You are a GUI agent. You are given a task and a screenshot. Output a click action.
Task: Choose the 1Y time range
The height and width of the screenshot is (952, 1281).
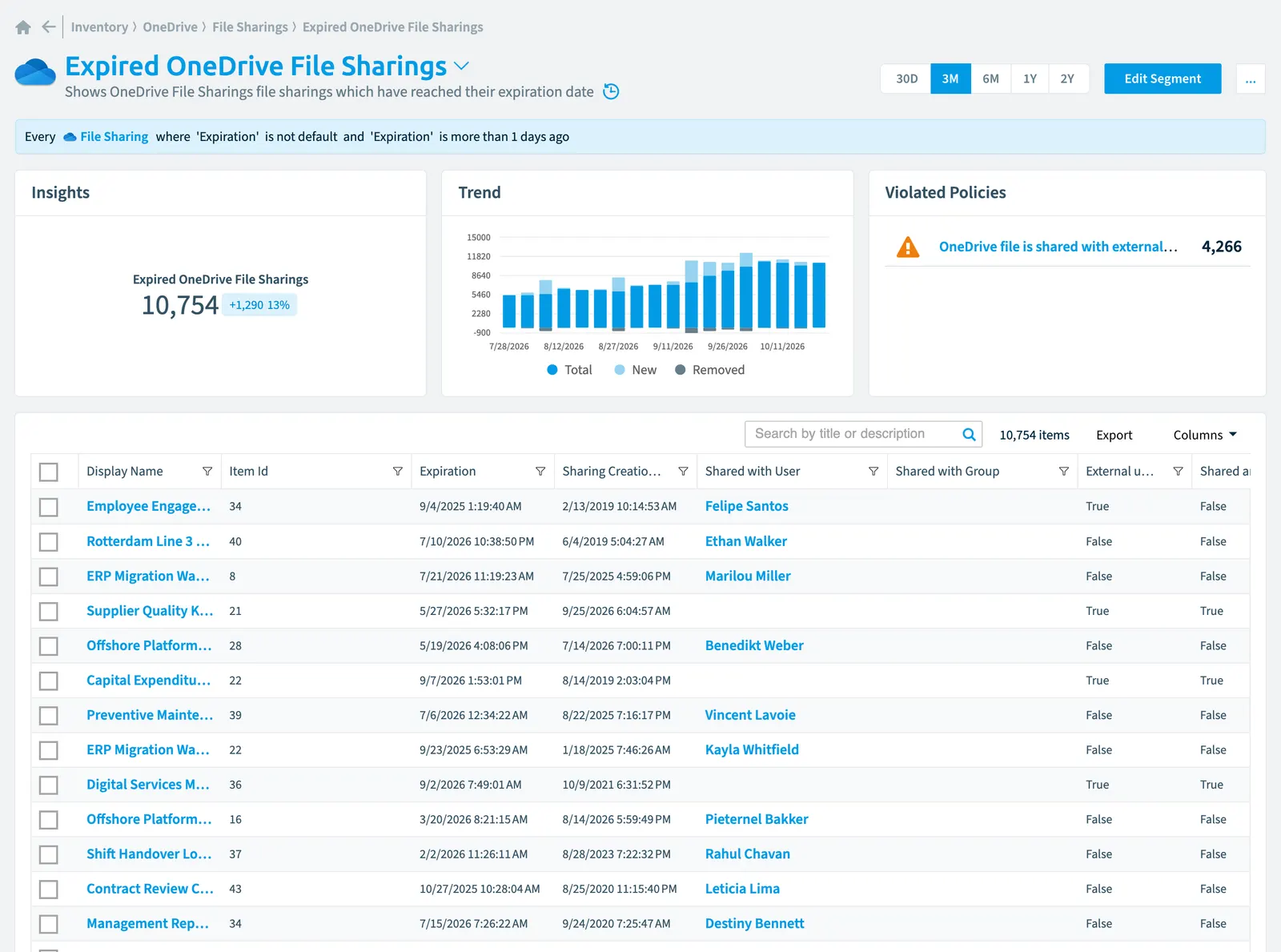point(1030,79)
